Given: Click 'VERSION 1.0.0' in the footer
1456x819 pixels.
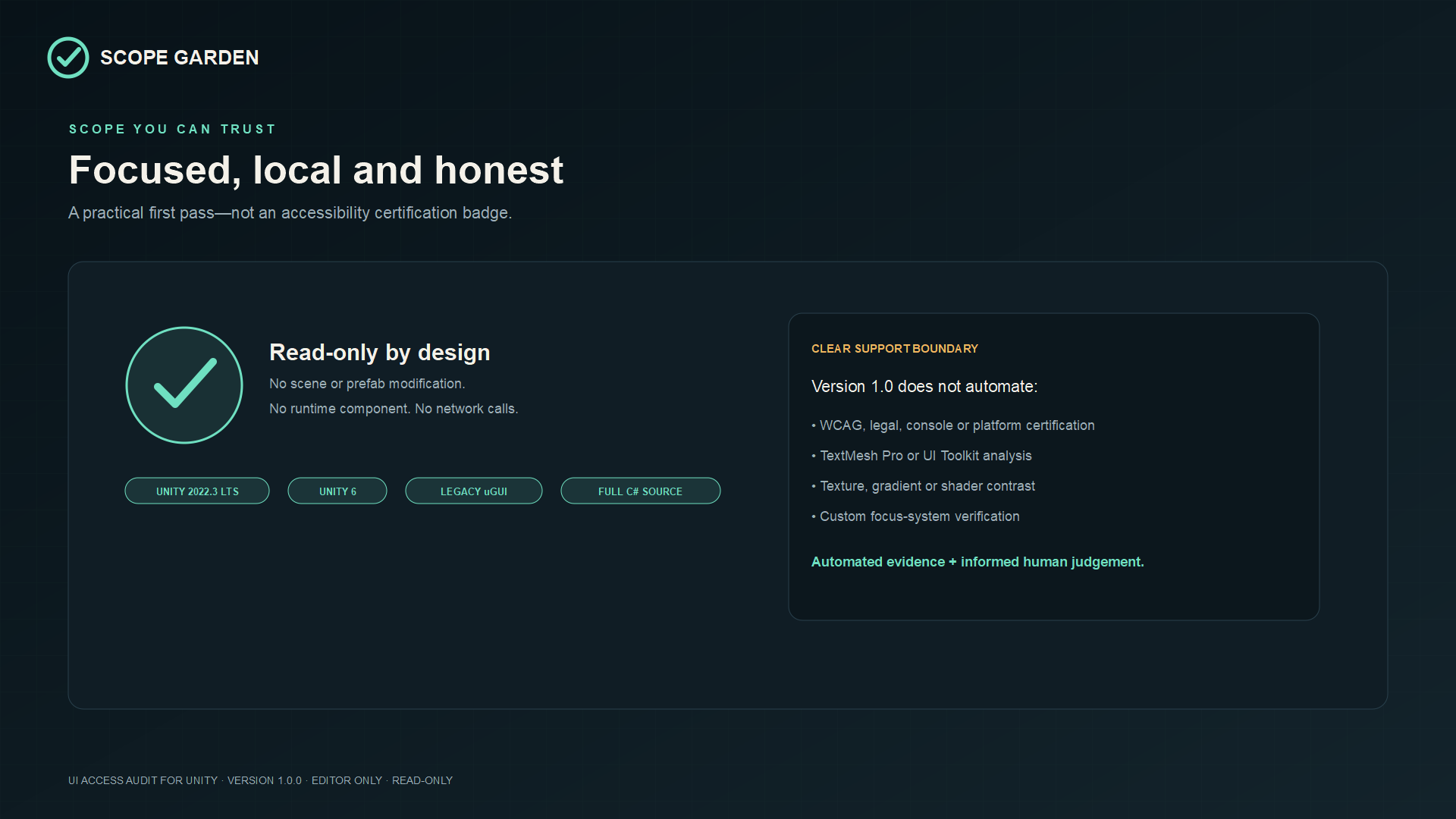Looking at the screenshot, I should (x=265, y=780).
